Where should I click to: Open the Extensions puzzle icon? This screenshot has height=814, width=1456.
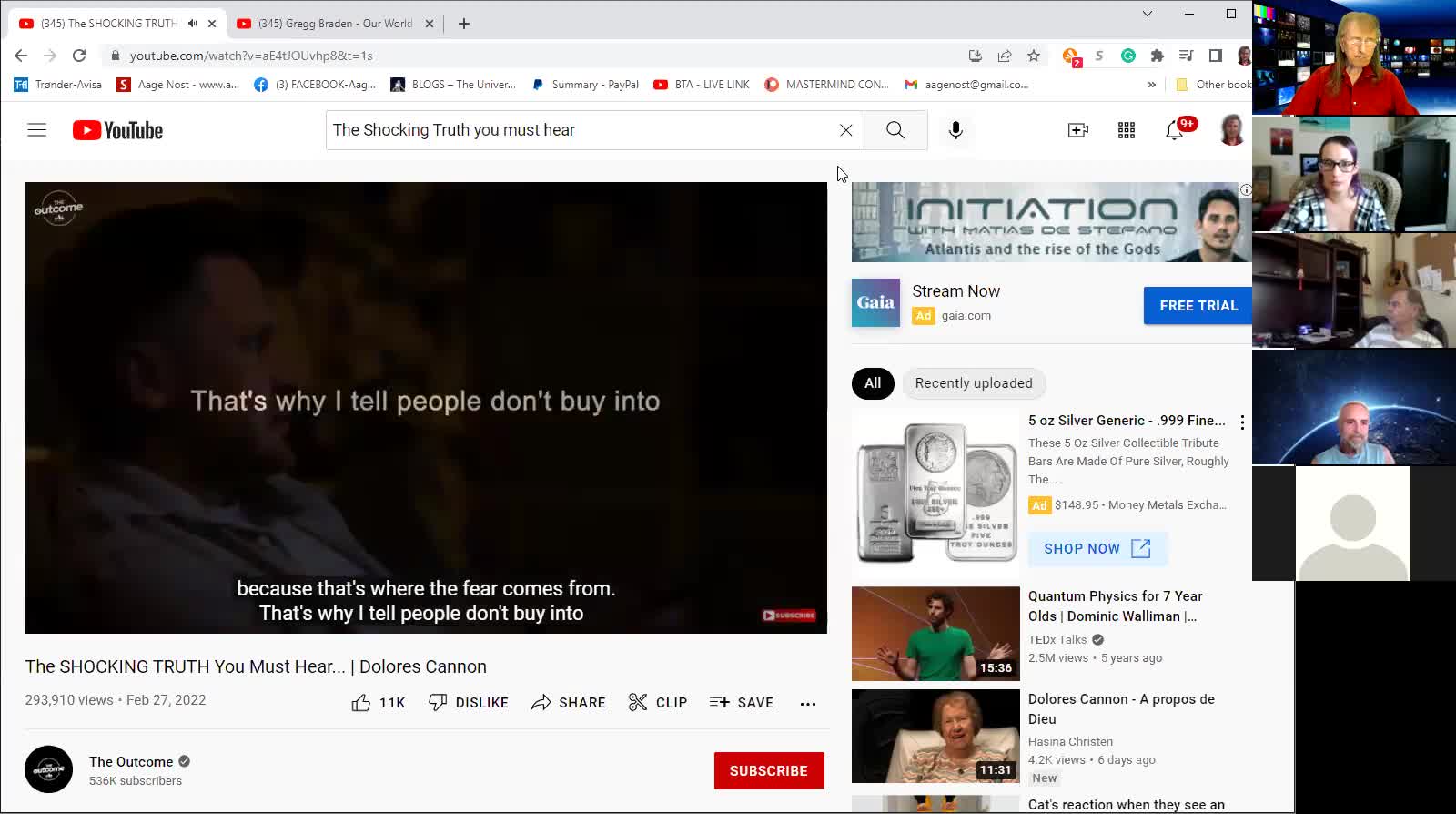click(1158, 56)
